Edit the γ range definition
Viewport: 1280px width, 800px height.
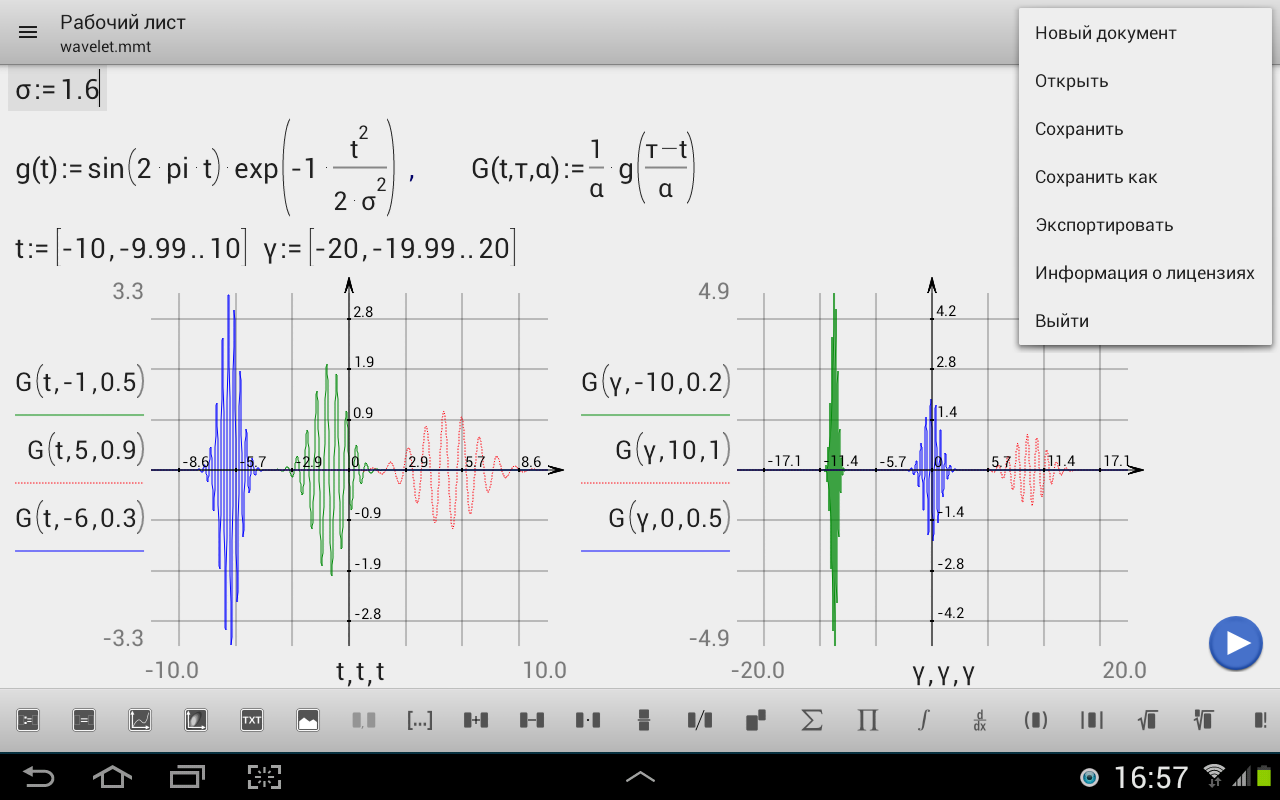(x=389, y=247)
